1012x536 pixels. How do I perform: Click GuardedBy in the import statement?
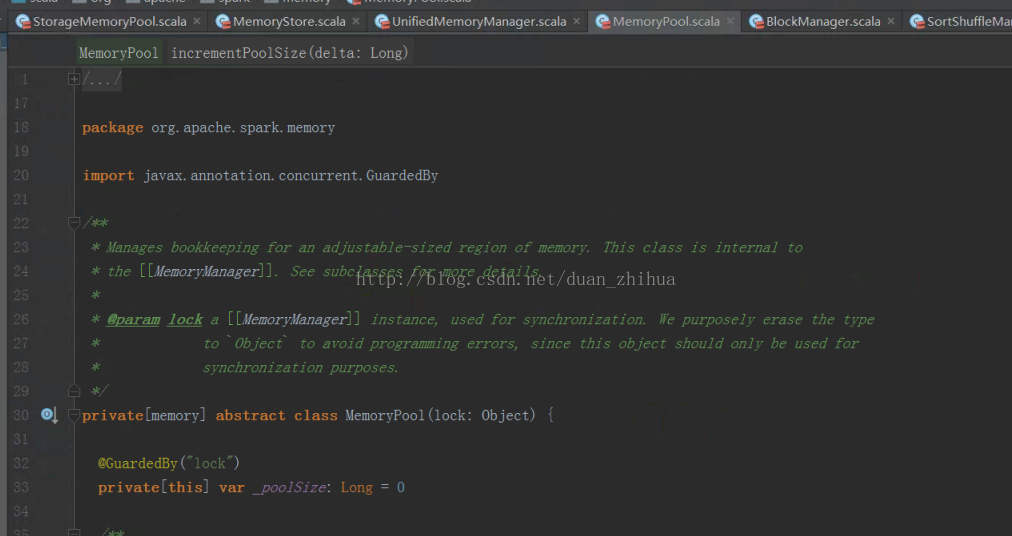(402, 175)
